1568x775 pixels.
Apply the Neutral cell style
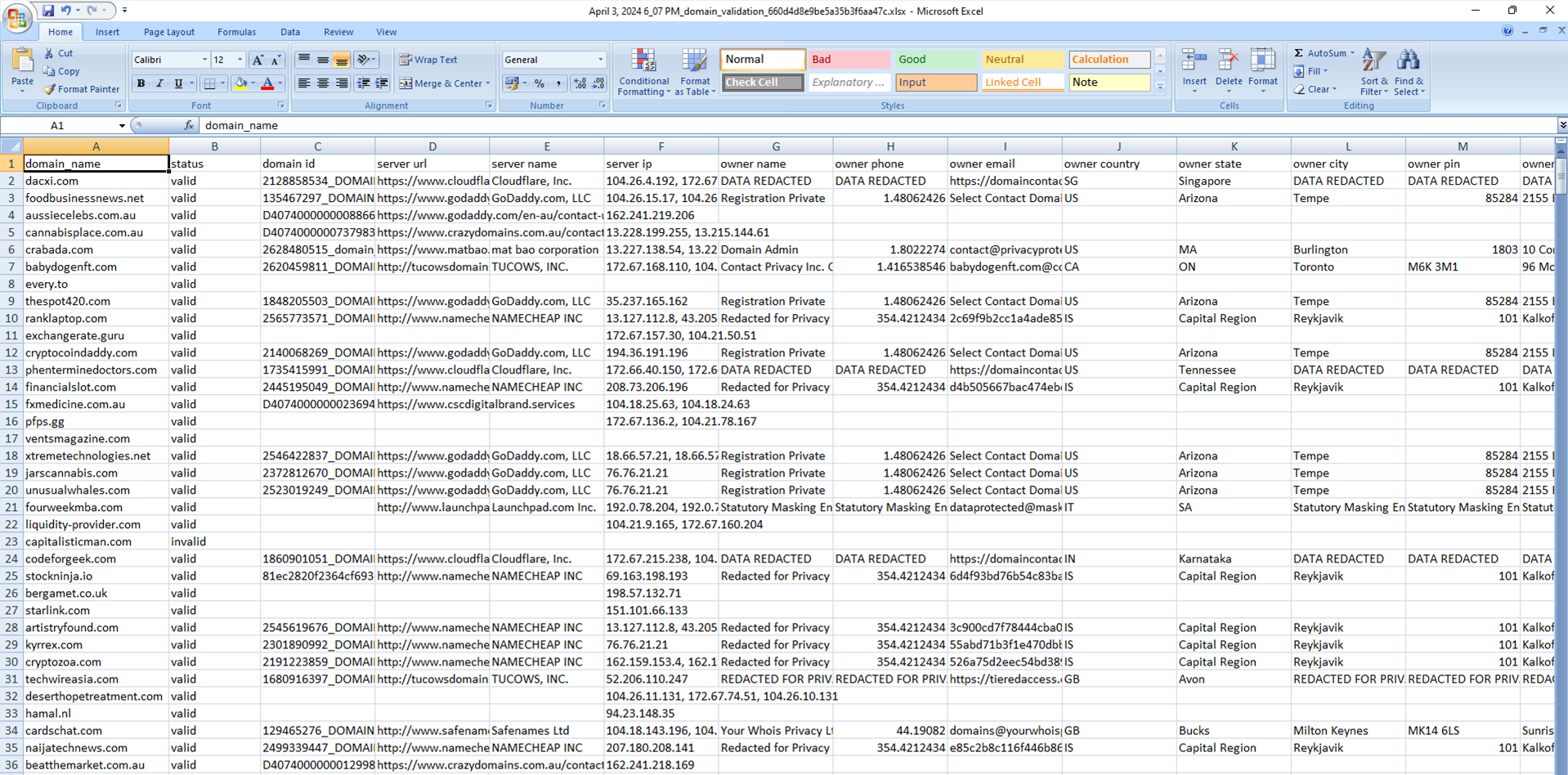tap(1023, 59)
